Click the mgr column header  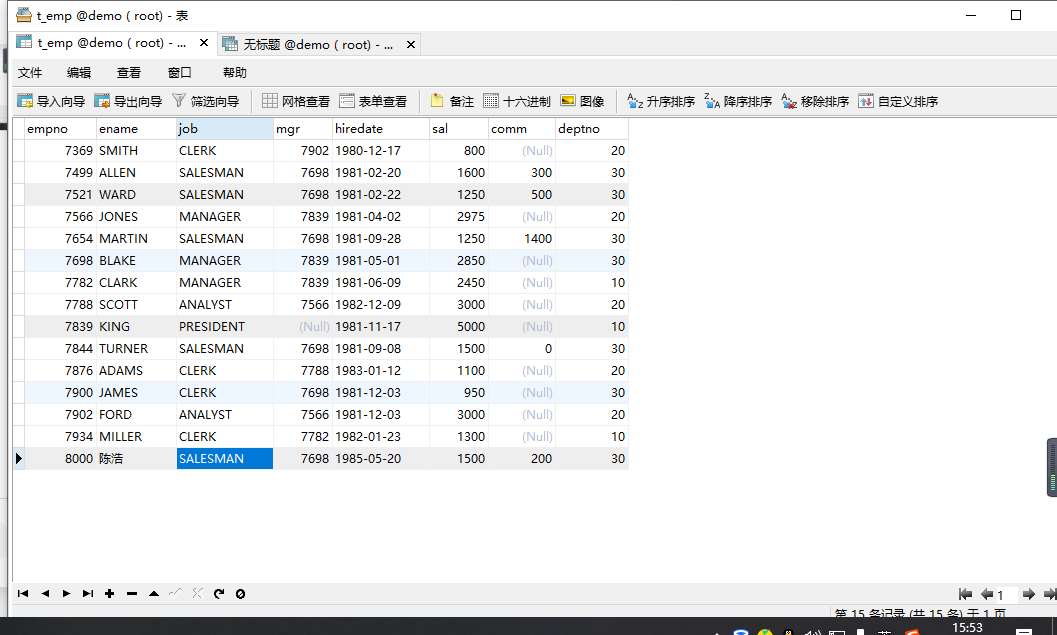pos(303,129)
